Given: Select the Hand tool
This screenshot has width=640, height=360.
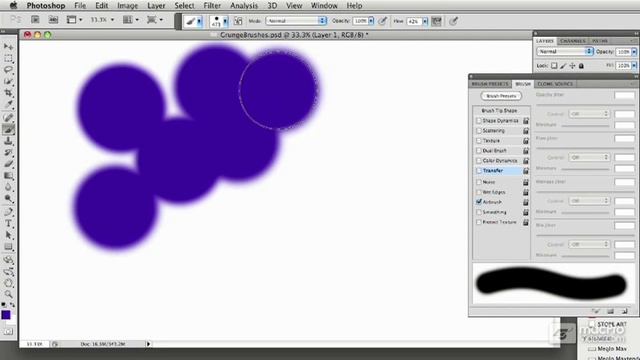Looking at the screenshot, I should coord(8,283).
